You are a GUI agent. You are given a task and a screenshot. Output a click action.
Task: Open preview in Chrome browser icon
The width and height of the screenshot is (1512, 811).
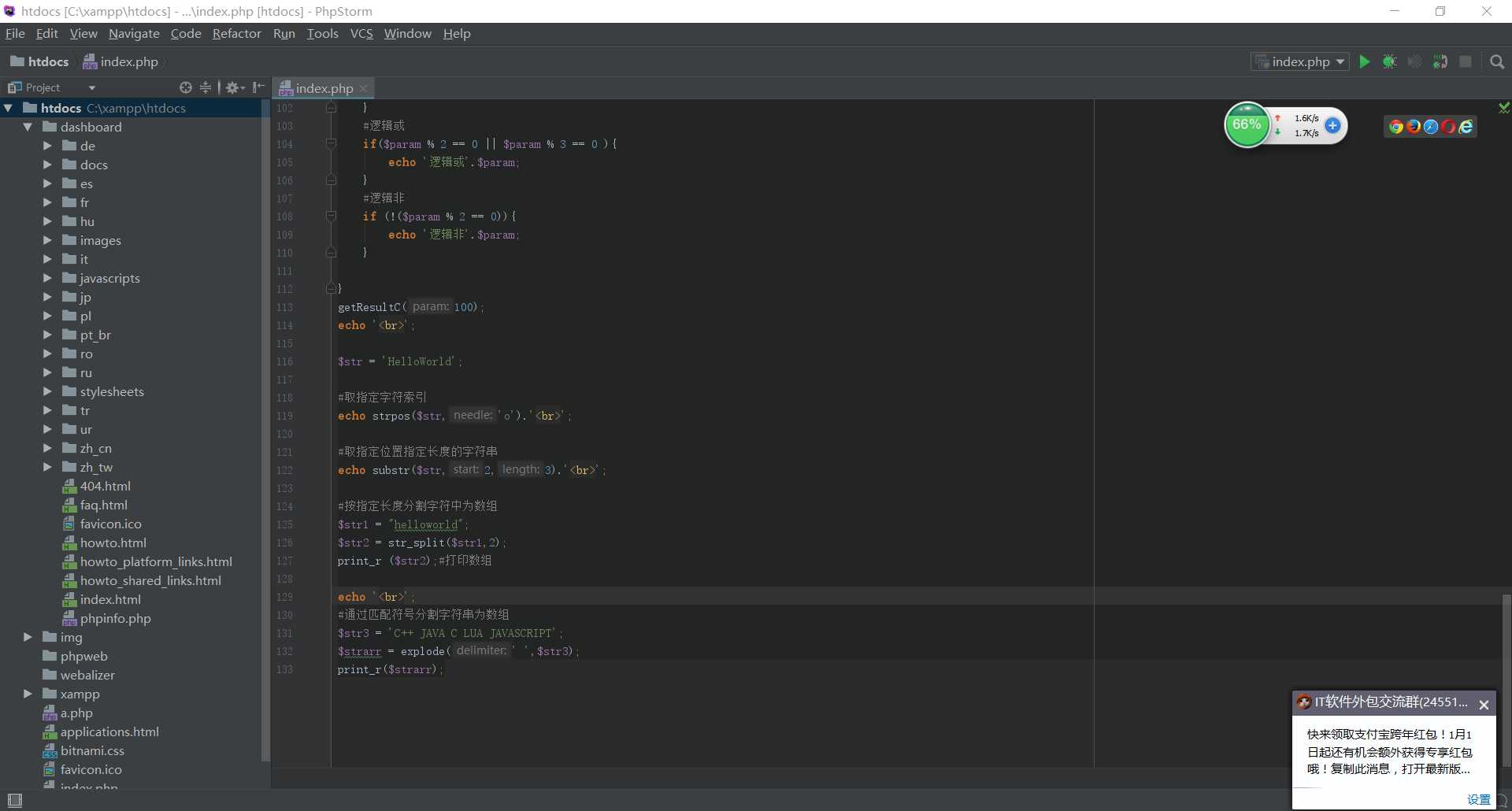1396,127
